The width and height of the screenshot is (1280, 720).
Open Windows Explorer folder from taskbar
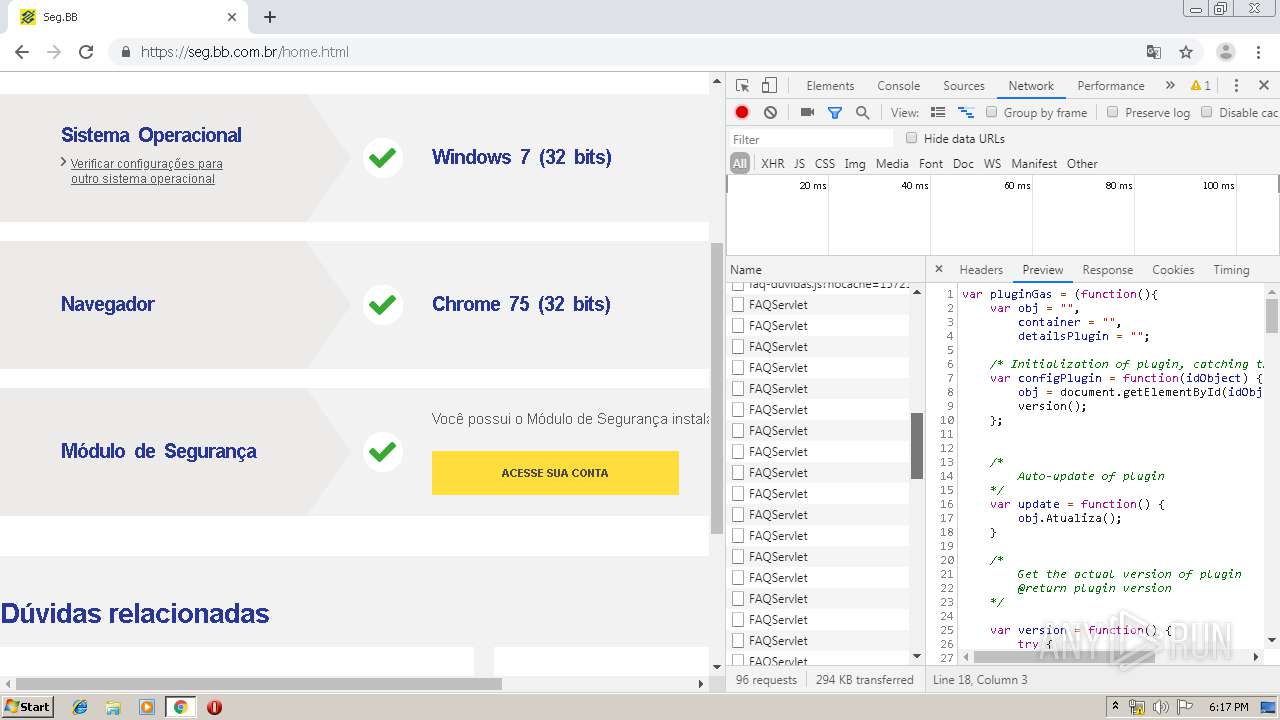113,707
